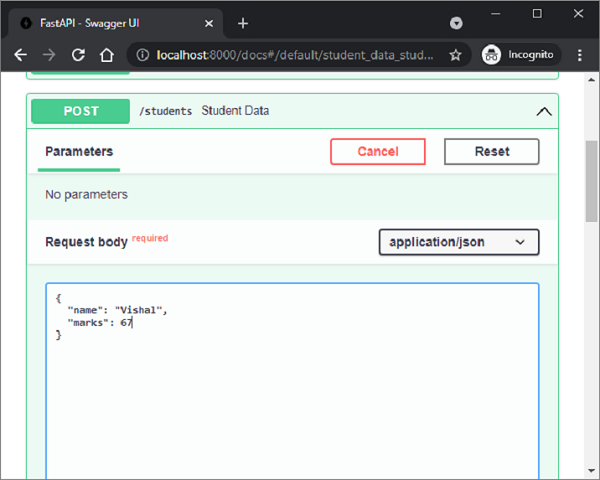Click the tab search dropdown arrow
Screen dimensions: 600x480
pos(456,23)
